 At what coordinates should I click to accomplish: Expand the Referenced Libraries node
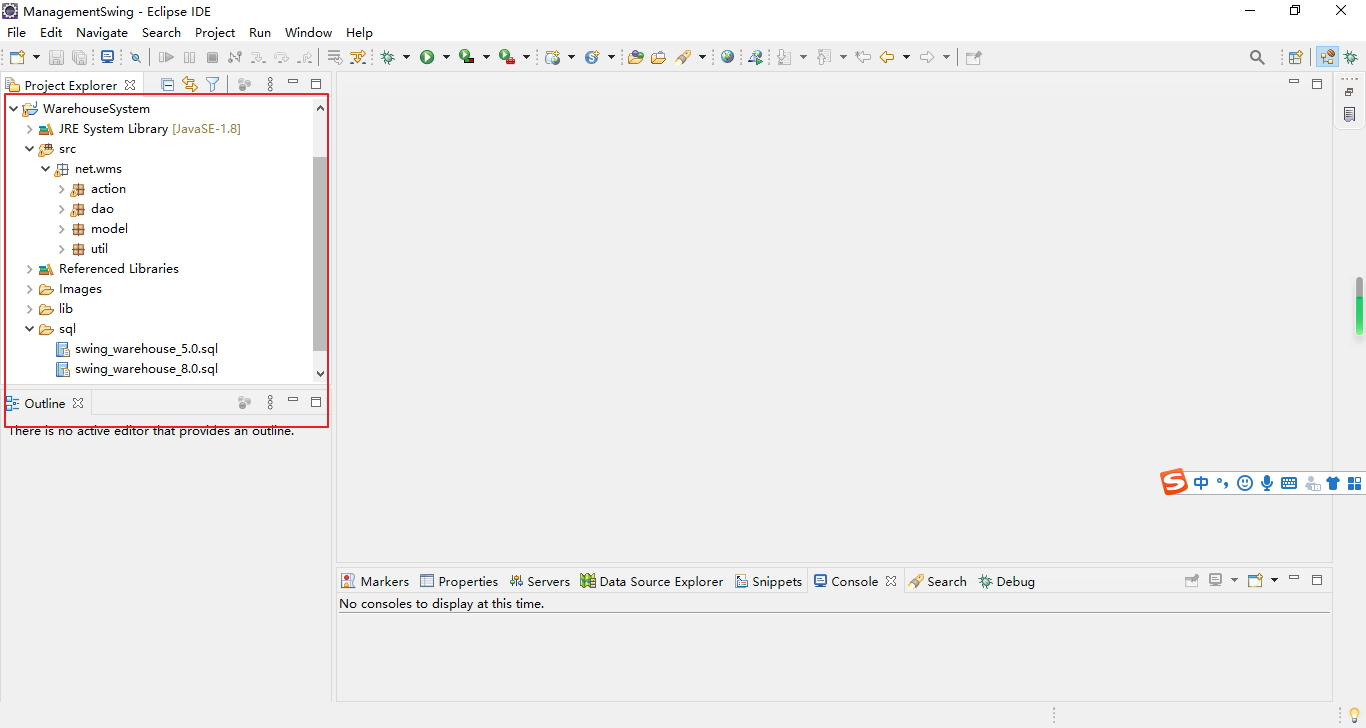(29, 269)
